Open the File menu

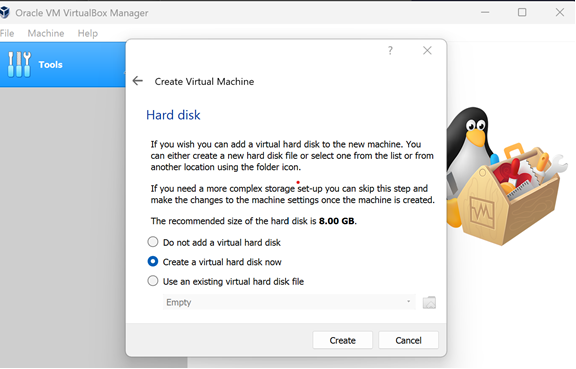(7, 33)
